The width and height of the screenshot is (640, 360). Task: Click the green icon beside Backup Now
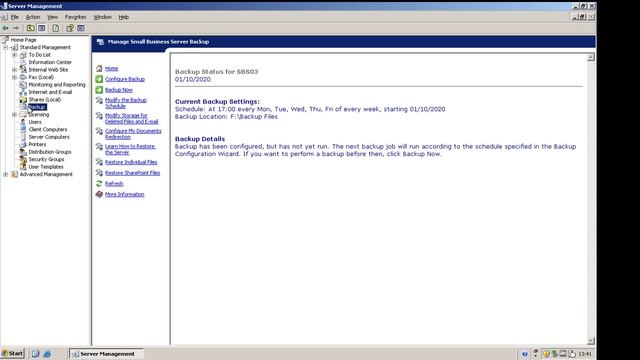99,89
